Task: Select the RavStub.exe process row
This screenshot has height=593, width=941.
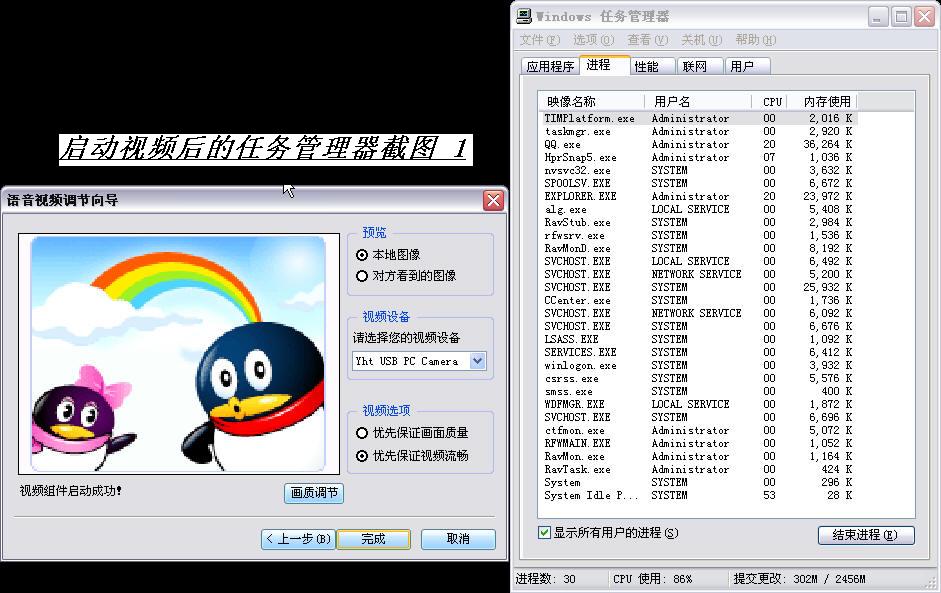Action: click(699, 223)
